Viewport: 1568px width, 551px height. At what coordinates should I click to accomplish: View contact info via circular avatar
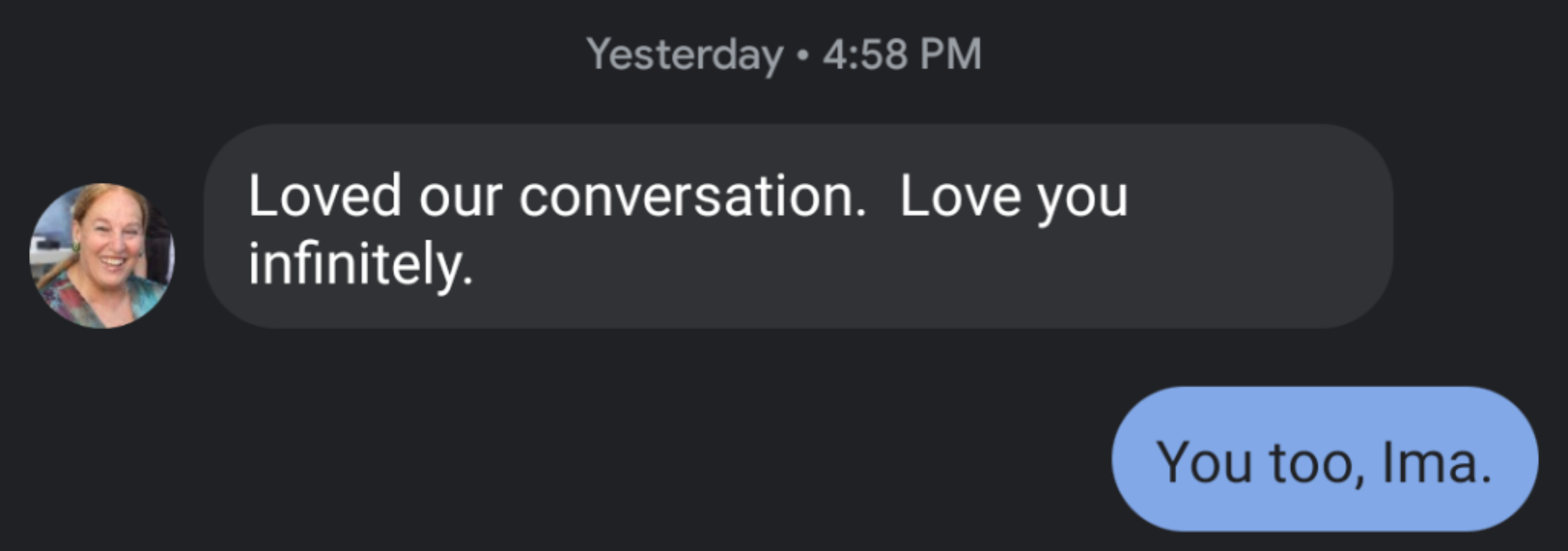[102, 256]
